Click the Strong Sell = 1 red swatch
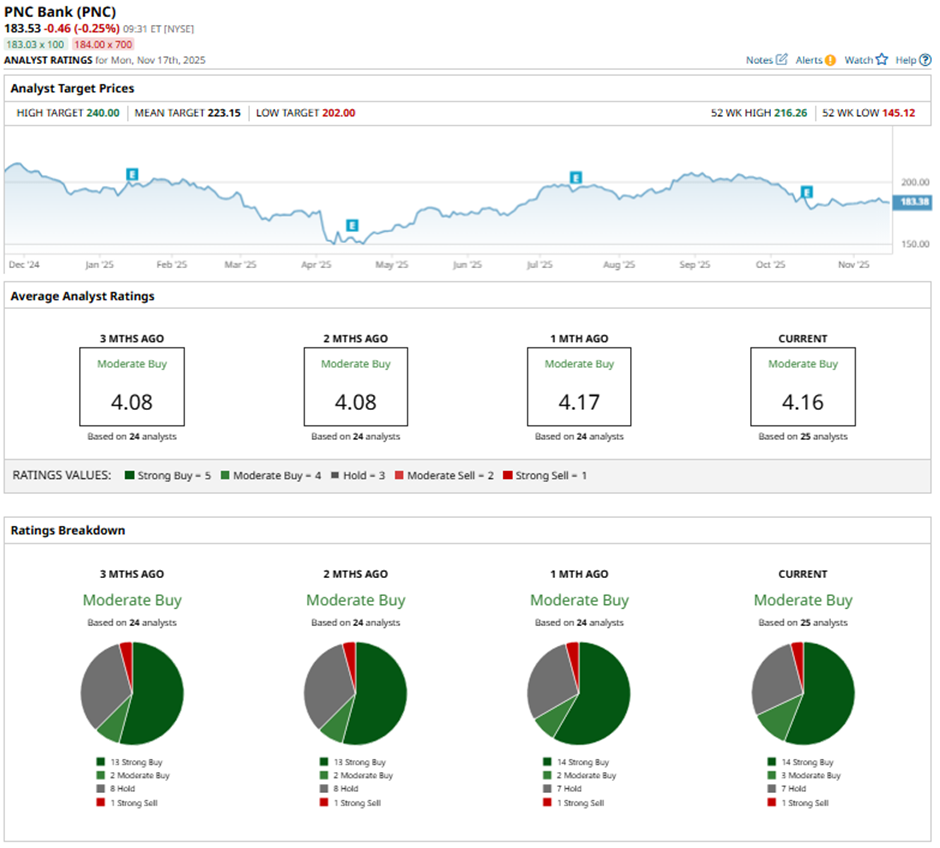The height and width of the screenshot is (848, 940). 507,476
